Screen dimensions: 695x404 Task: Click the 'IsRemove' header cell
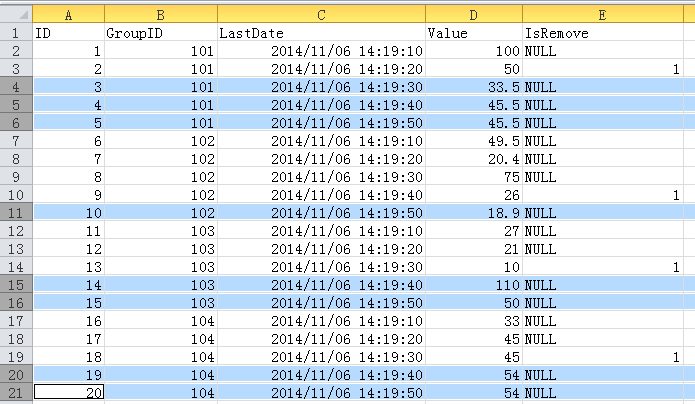coord(603,32)
